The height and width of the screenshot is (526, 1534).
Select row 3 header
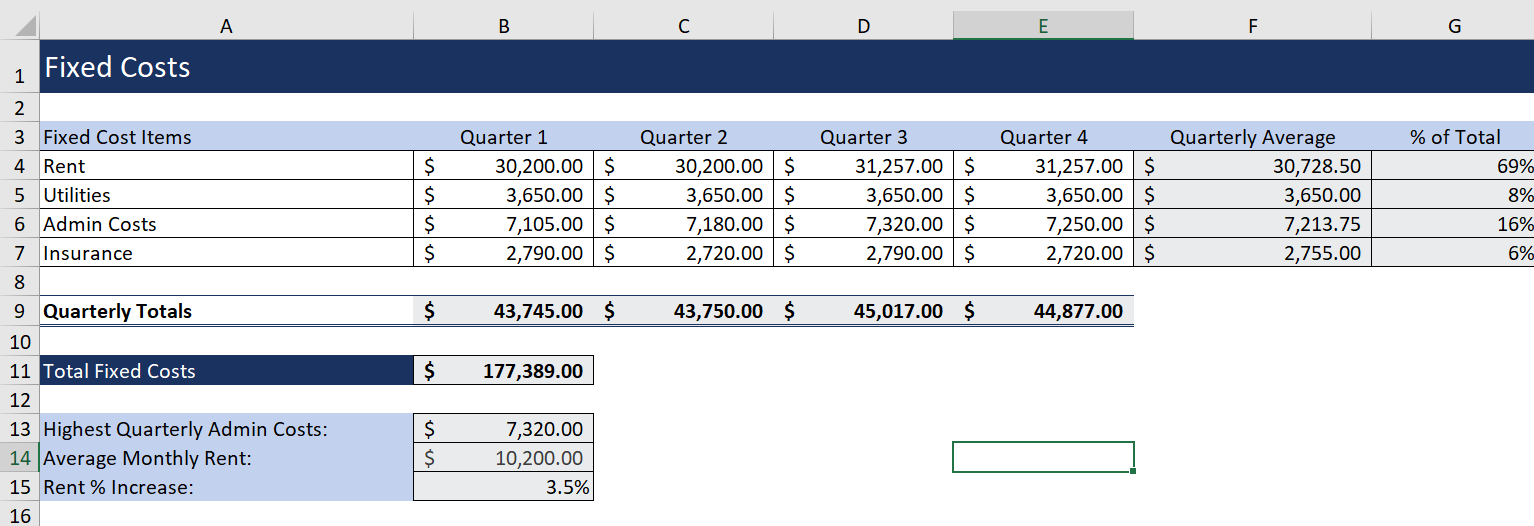click(19, 137)
